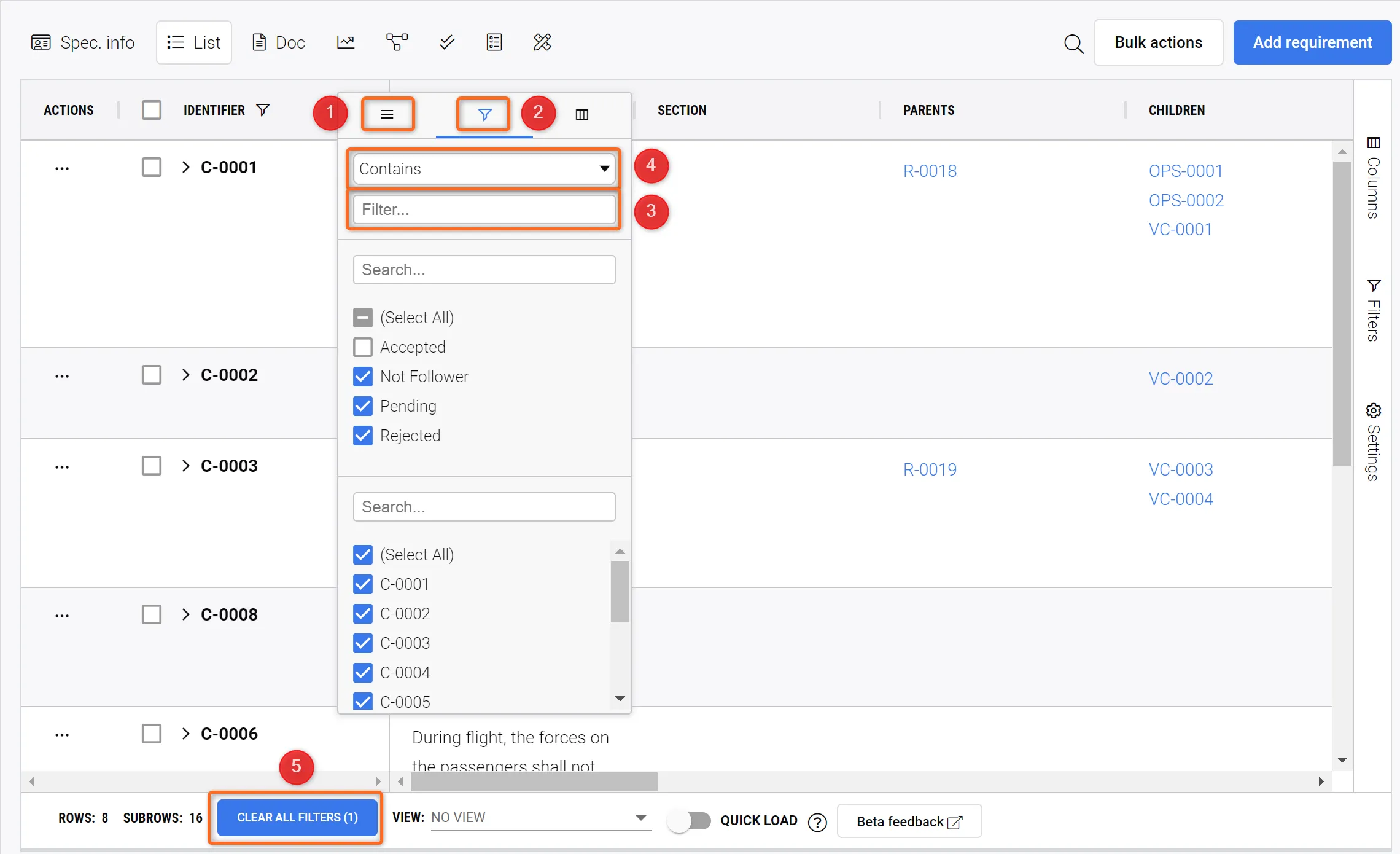Open the View selection dropdown
Image resolution: width=1400 pixels, height=854 pixels.
pyautogui.click(x=540, y=817)
